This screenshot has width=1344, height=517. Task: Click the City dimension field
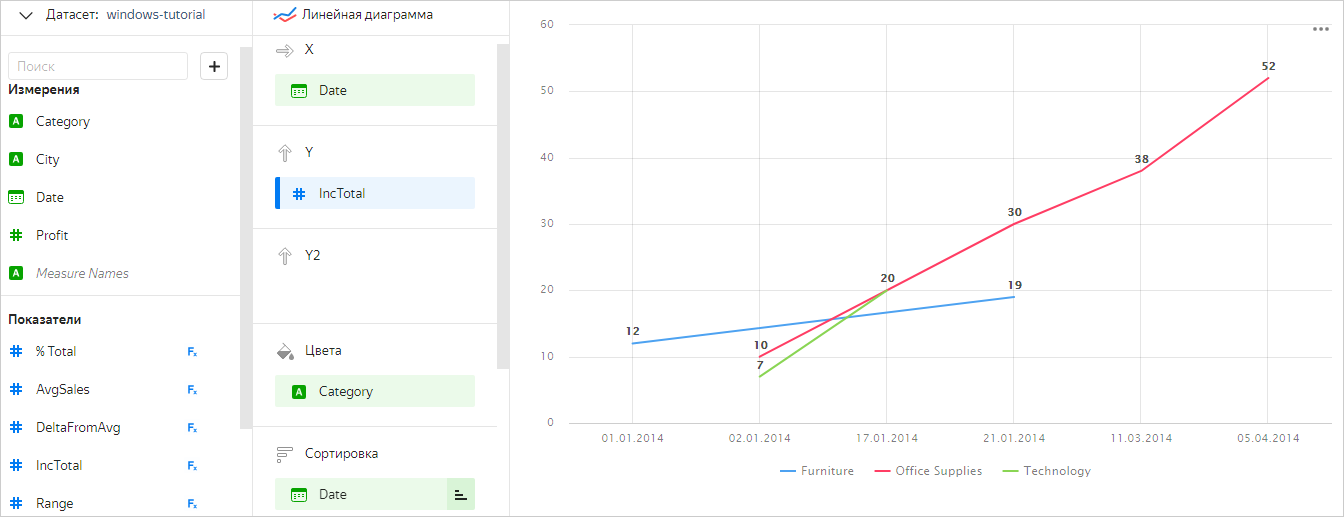pyautogui.click(x=47, y=160)
